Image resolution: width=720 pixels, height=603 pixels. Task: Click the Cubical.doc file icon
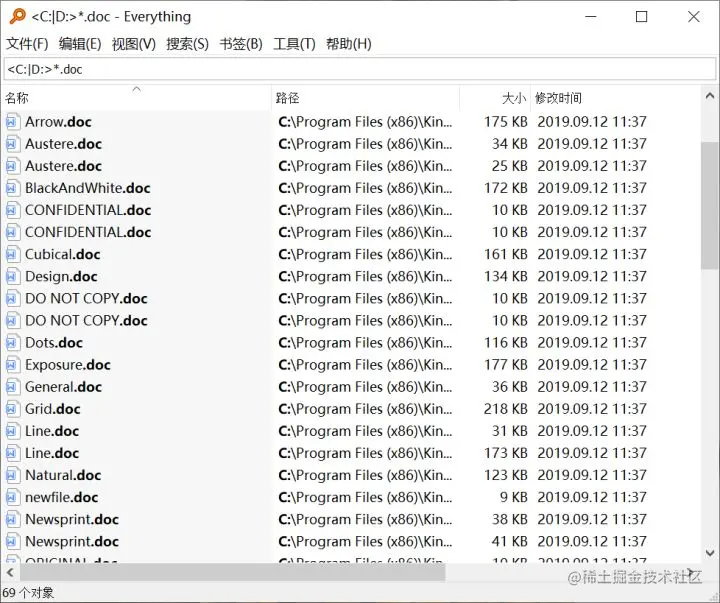pos(12,254)
